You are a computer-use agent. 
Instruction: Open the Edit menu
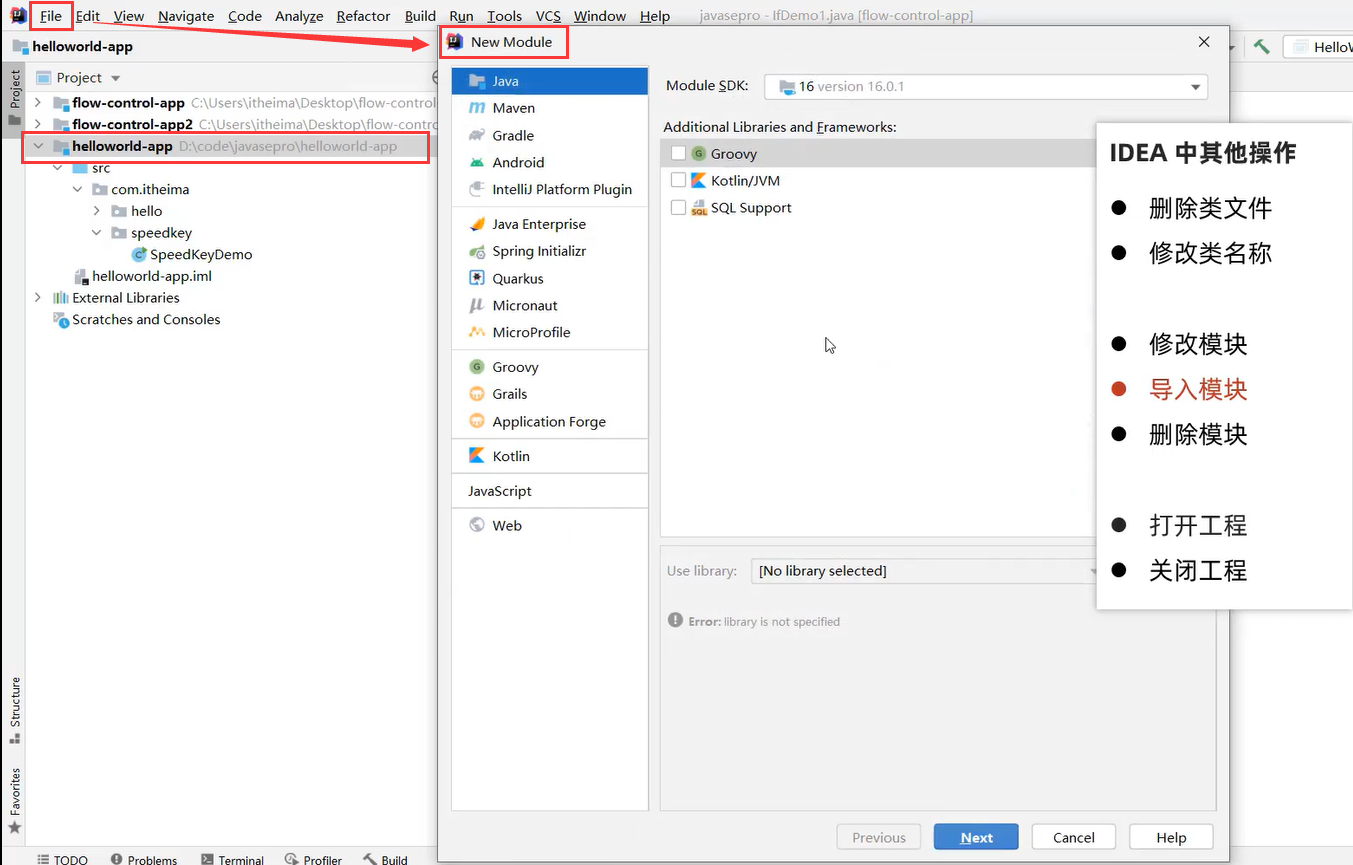pyautogui.click(x=88, y=16)
